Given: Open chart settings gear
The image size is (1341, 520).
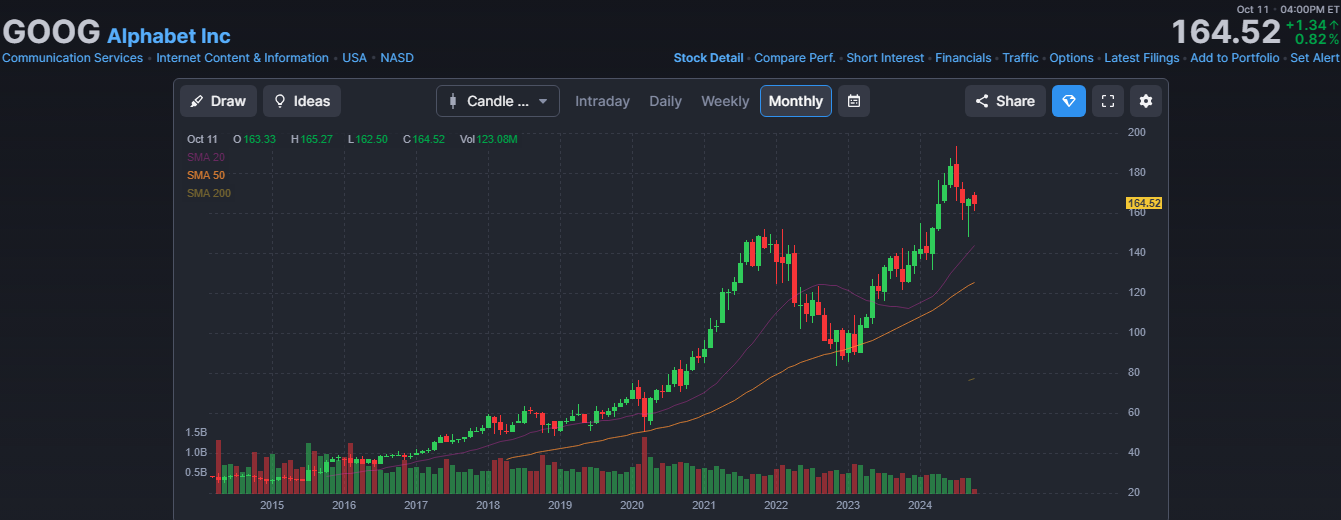Looking at the screenshot, I should pyautogui.click(x=1146, y=101).
